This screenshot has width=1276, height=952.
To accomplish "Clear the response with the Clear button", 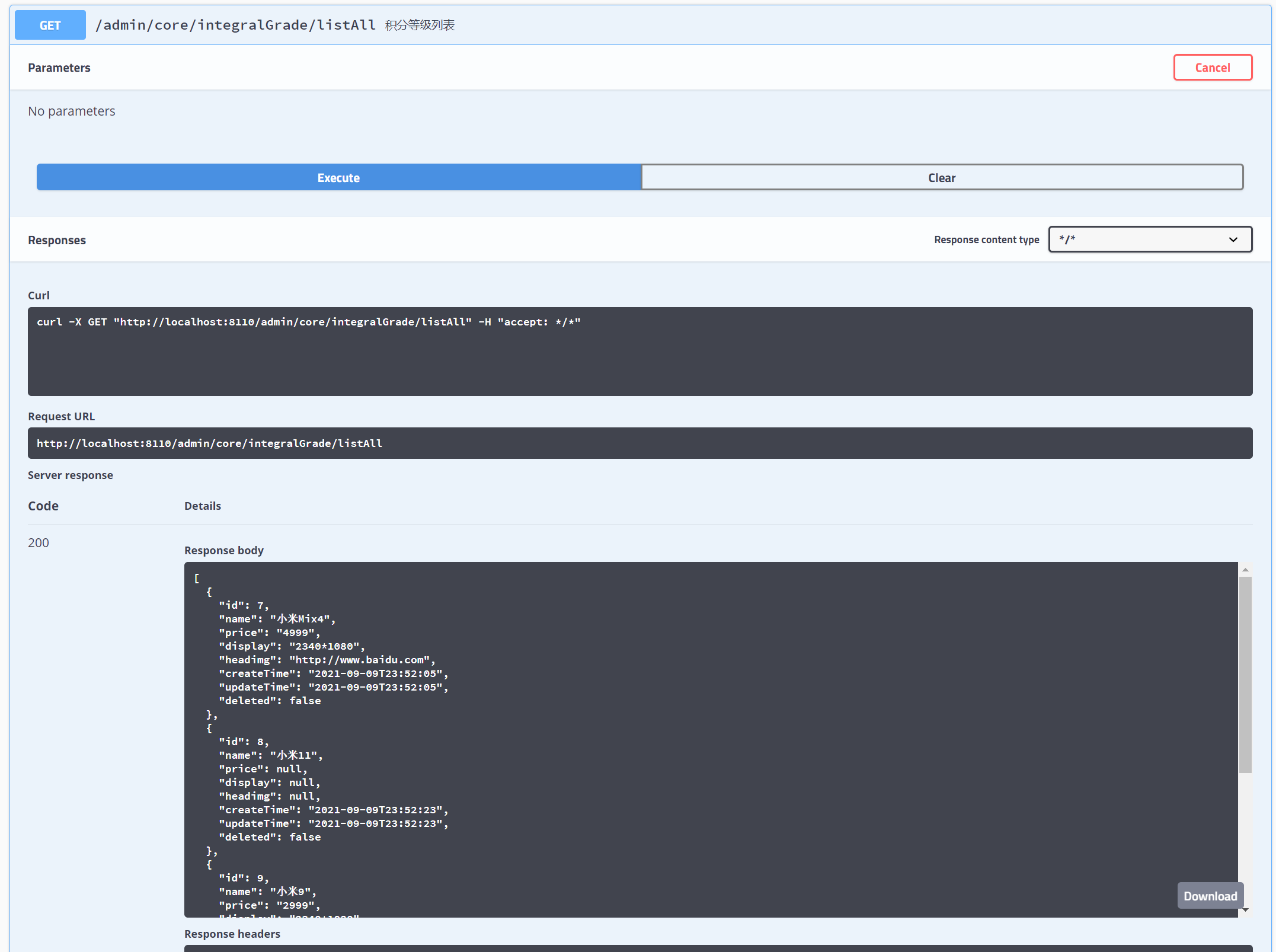I will [x=942, y=177].
